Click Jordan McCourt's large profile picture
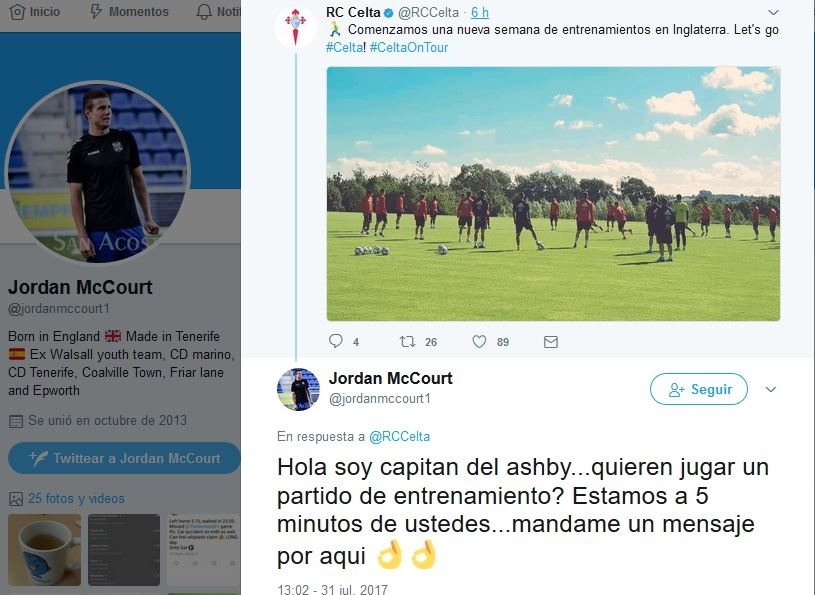The width and height of the screenshot is (815, 595). pos(97,172)
